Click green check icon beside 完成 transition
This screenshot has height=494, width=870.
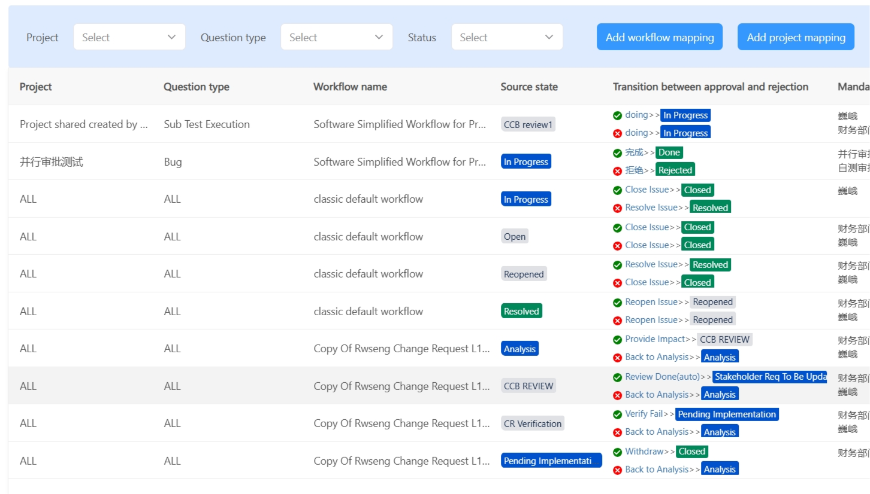point(618,153)
